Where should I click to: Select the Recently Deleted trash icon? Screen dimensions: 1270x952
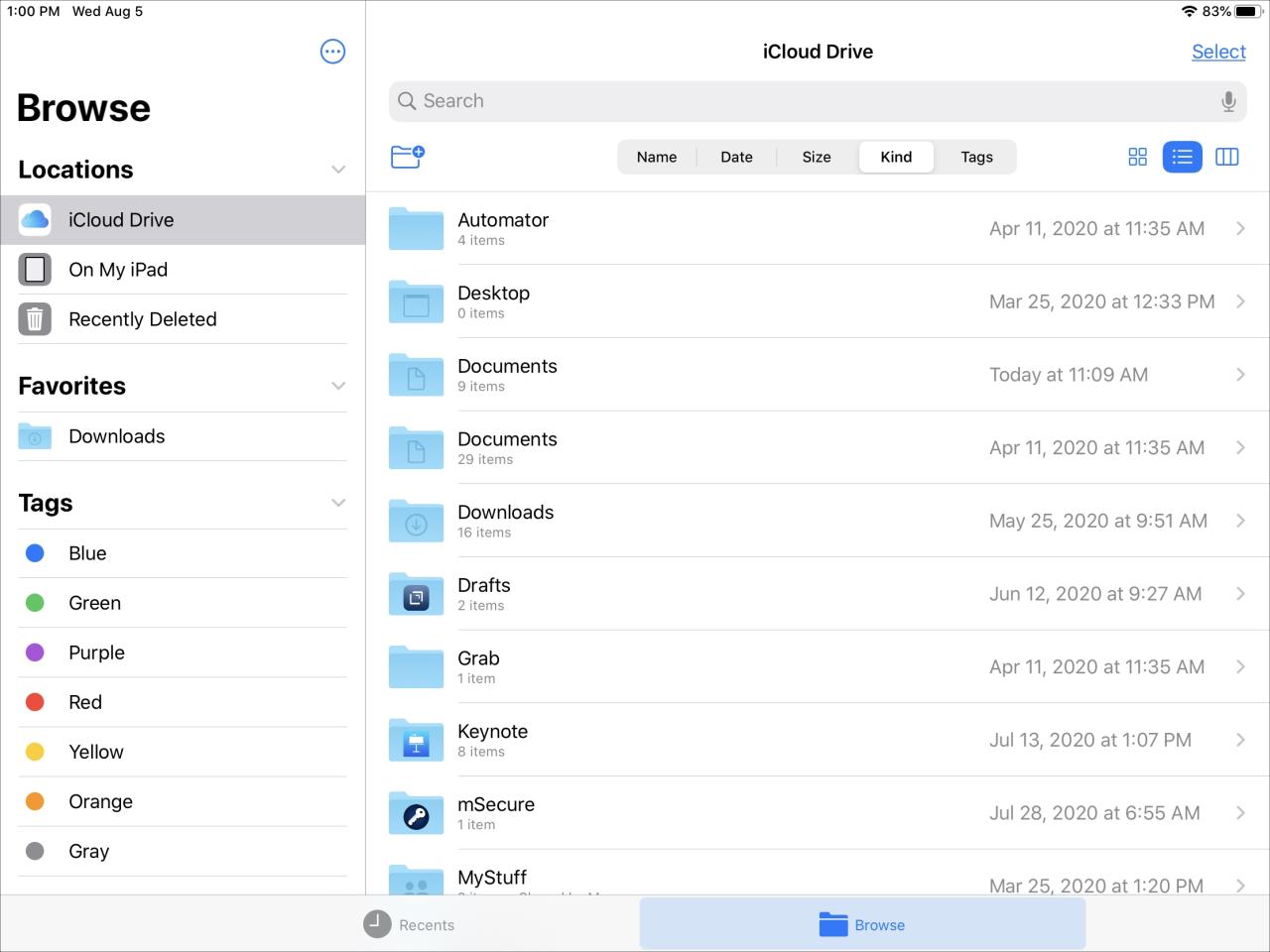pos(35,319)
